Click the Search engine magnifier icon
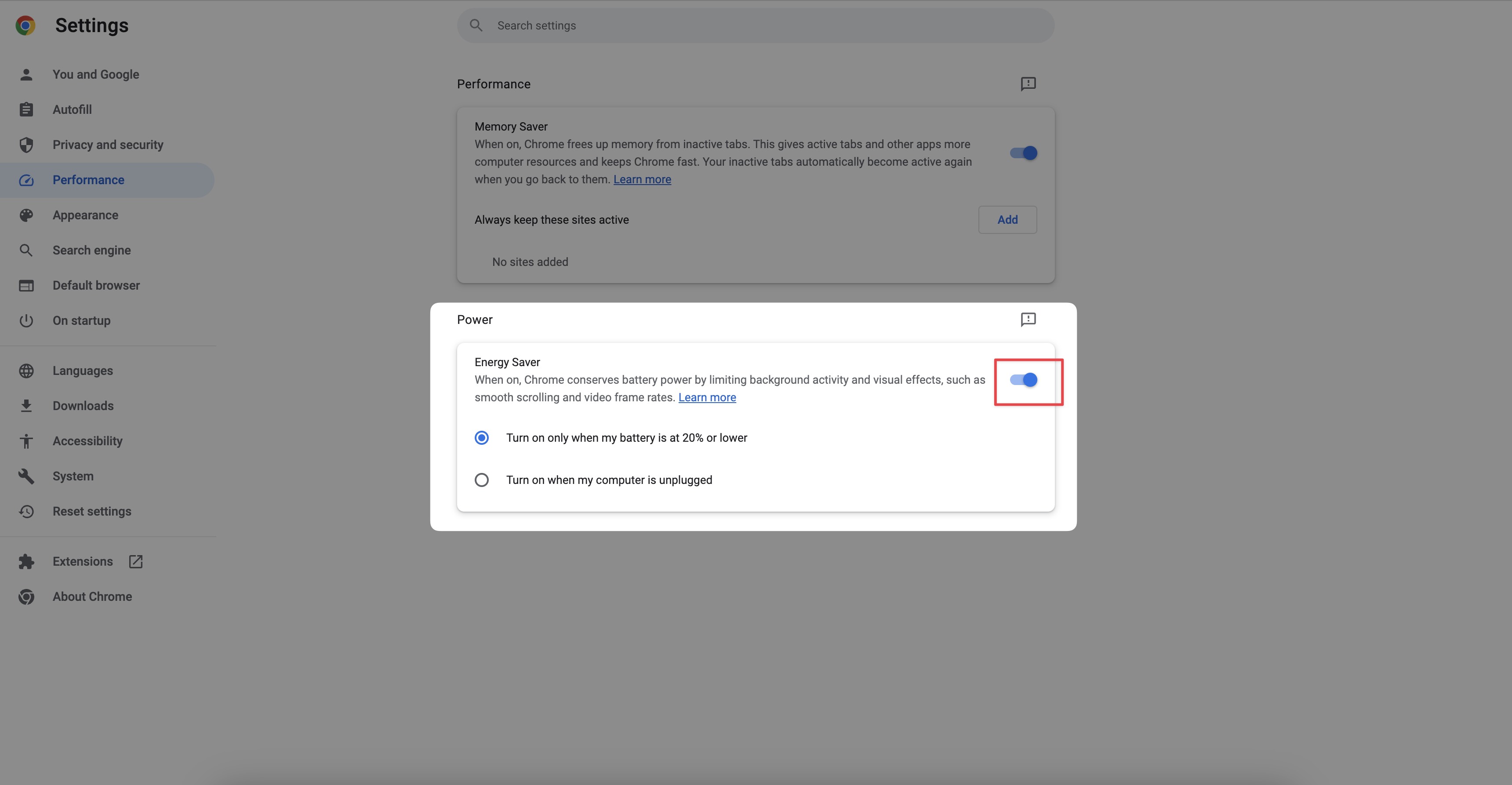 click(26, 251)
